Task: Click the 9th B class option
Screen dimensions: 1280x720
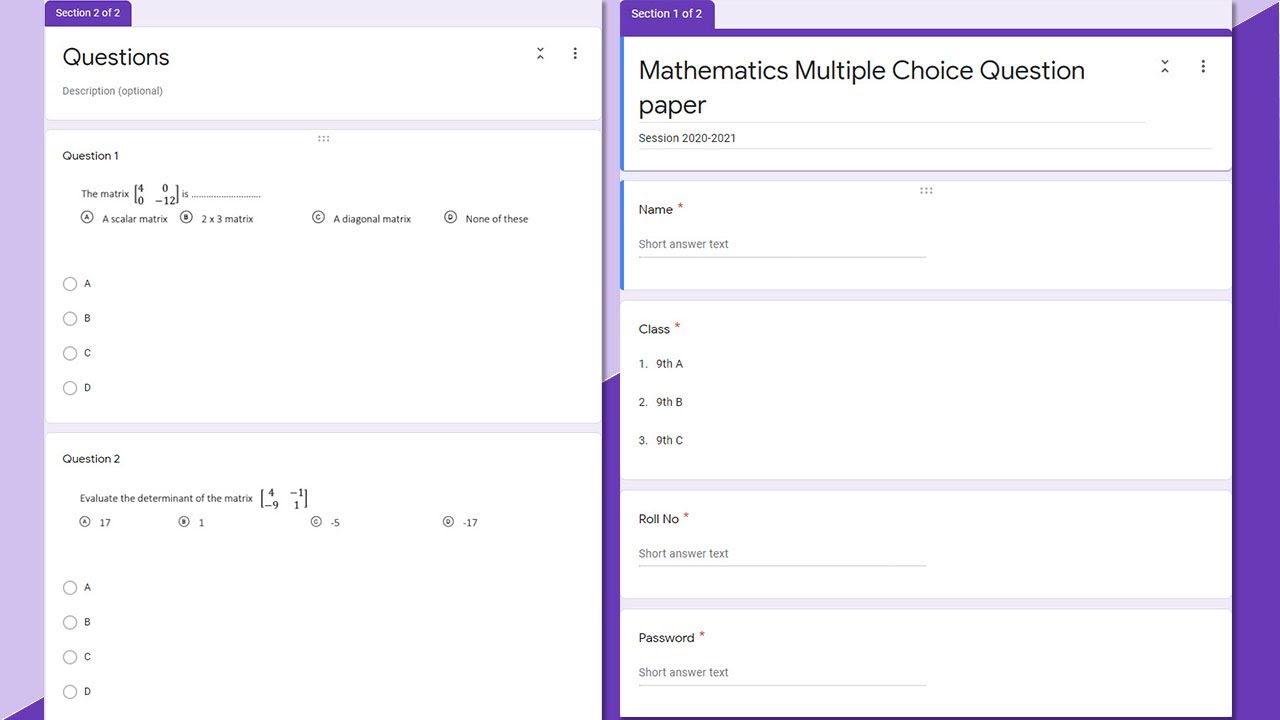Action: coord(669,402)
